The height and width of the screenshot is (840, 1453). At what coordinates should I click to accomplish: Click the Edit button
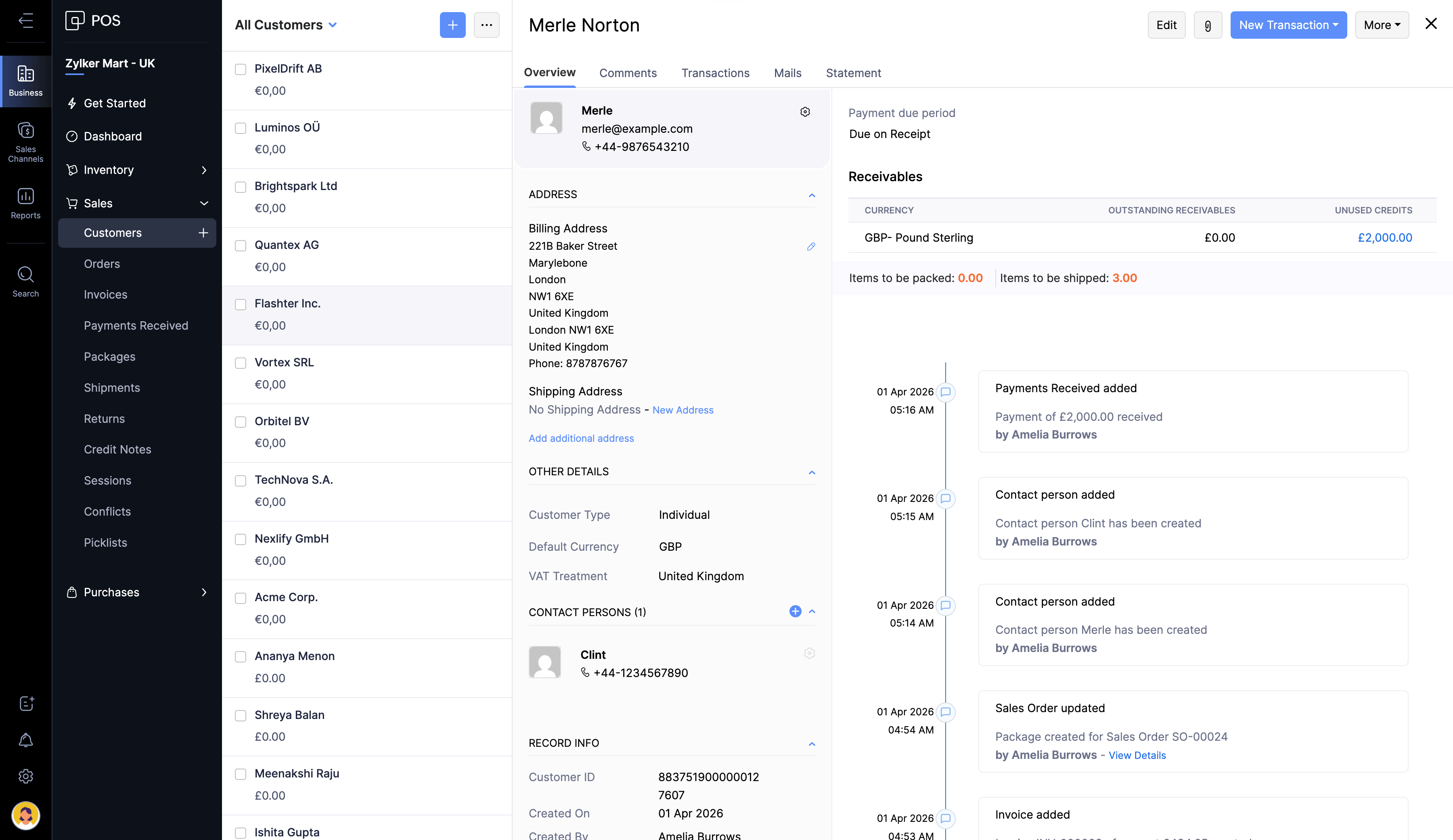[x=1166, y=25]
